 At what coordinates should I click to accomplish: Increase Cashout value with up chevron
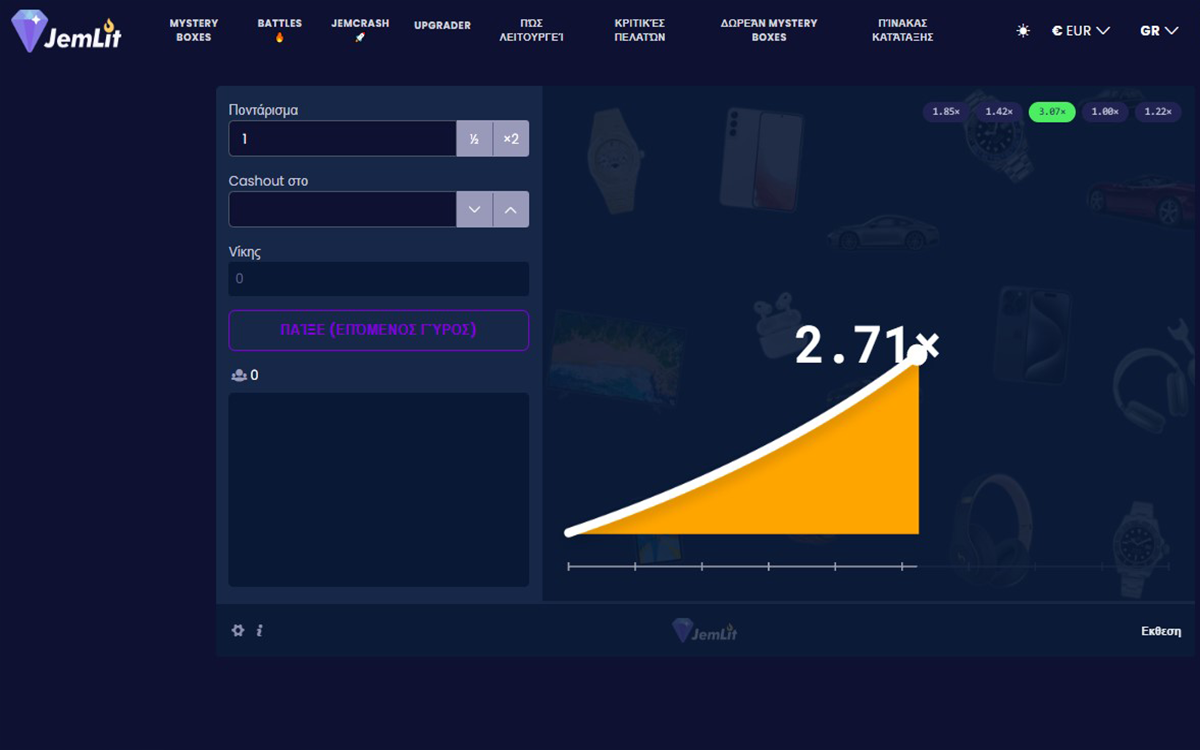(x=511, y=210)
